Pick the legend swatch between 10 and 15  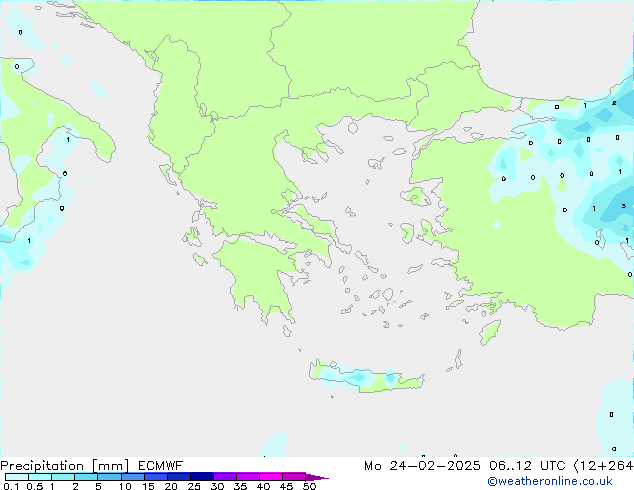pos(132,477)
